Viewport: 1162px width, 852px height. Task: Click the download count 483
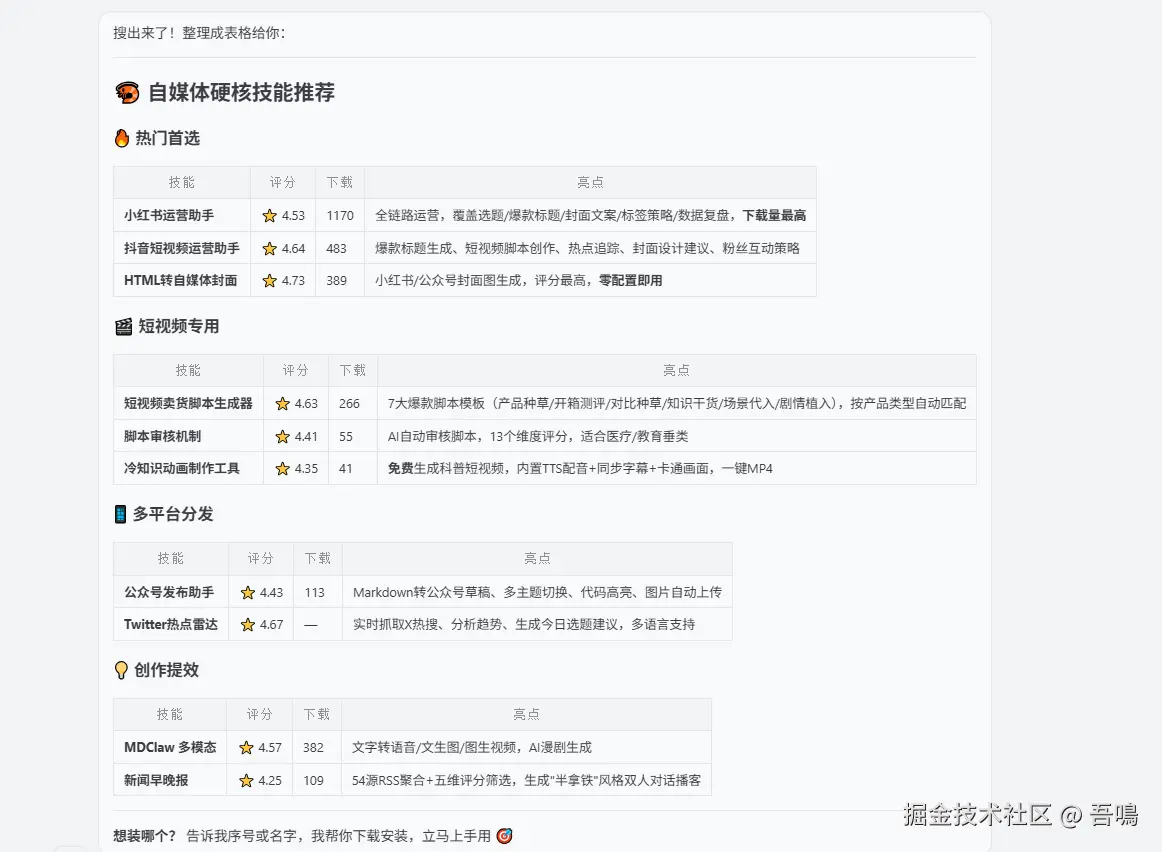[336, 249]
